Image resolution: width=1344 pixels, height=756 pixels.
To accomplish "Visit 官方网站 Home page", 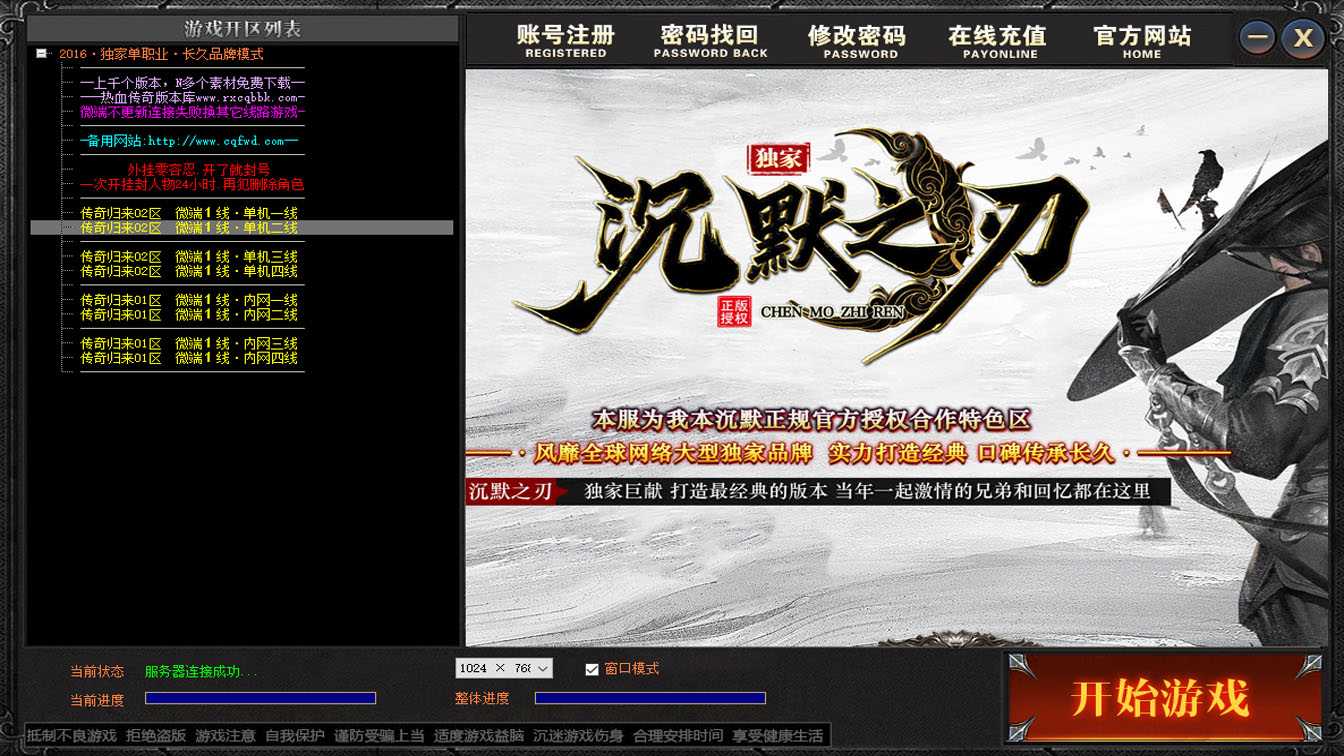I will [1142, 41].
